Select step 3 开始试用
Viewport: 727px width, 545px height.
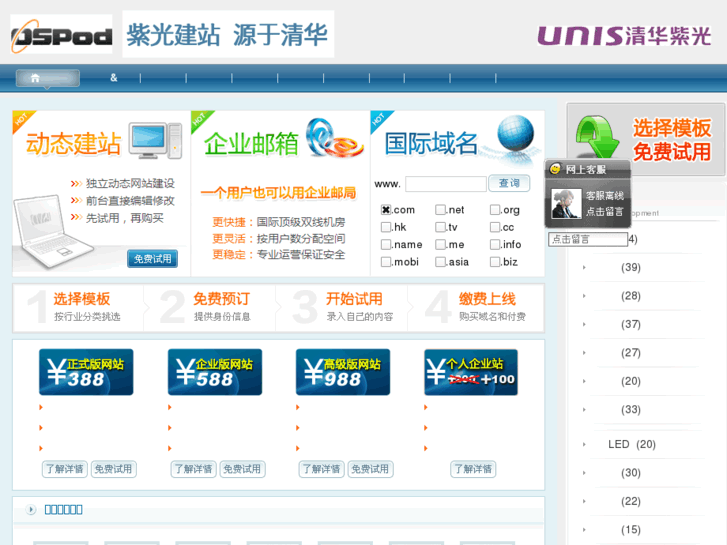click(x=342, y=308)
